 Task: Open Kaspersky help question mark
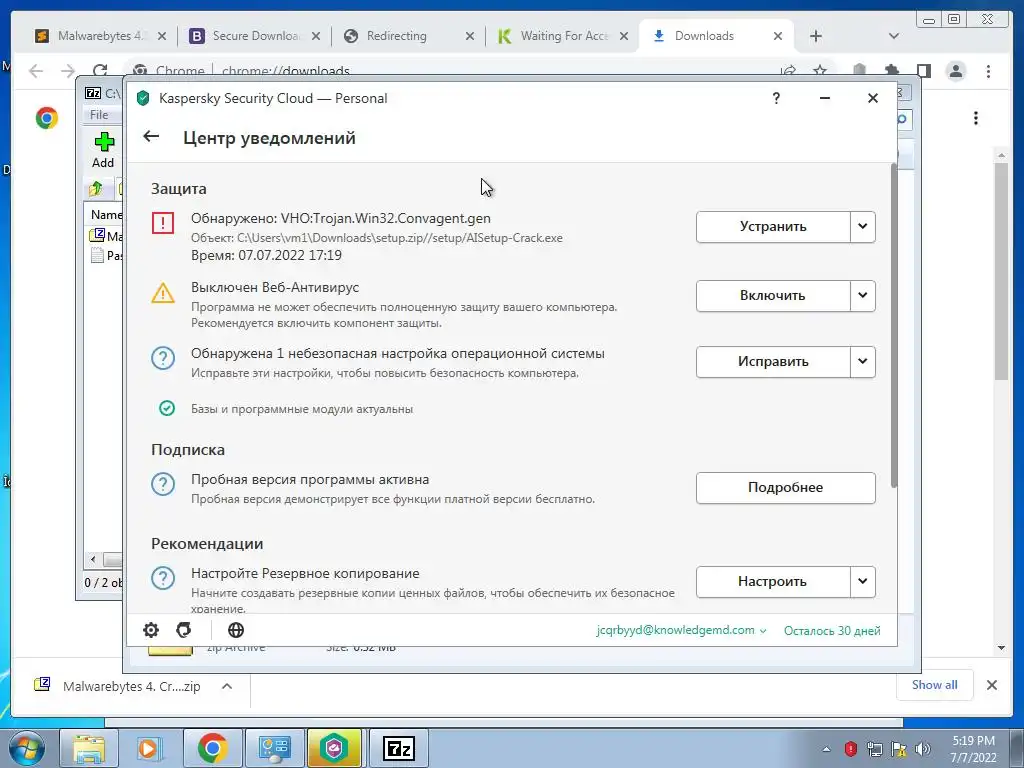776,98
